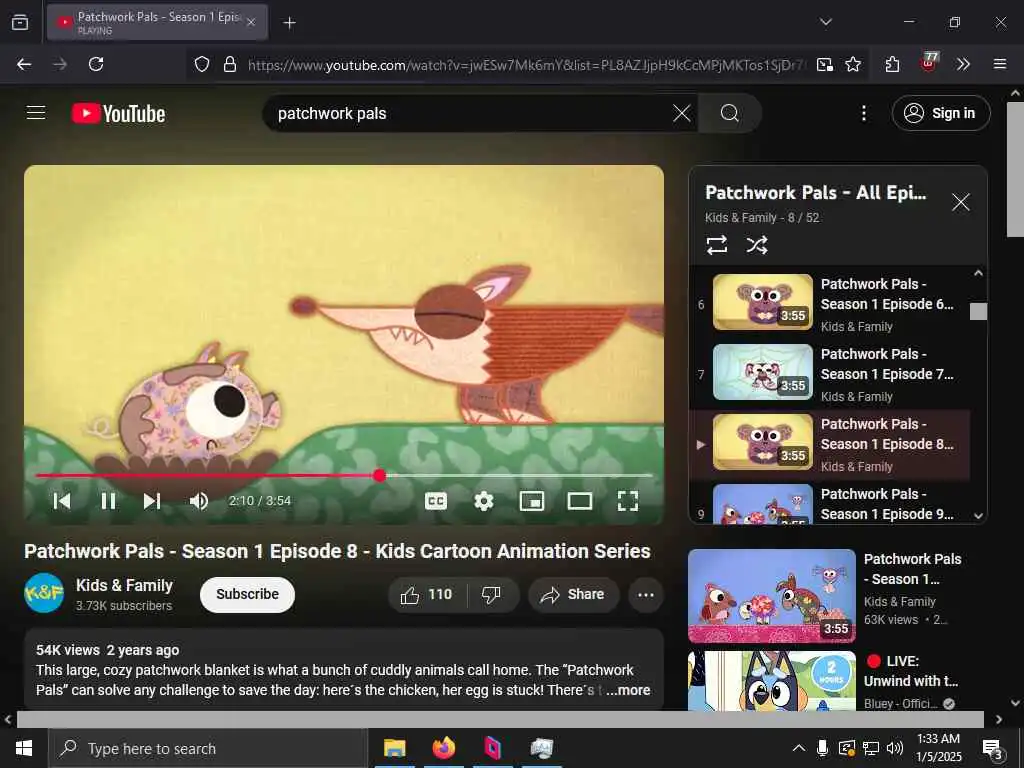Dislike this video
Screen dimensions: 1024x768
pyautogui.click(x=491, y=594)
